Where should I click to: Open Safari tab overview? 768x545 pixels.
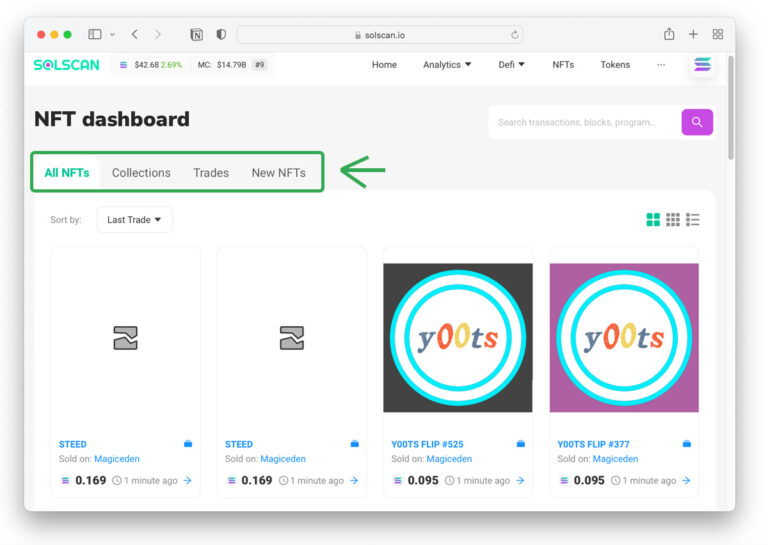click(717, 34)
